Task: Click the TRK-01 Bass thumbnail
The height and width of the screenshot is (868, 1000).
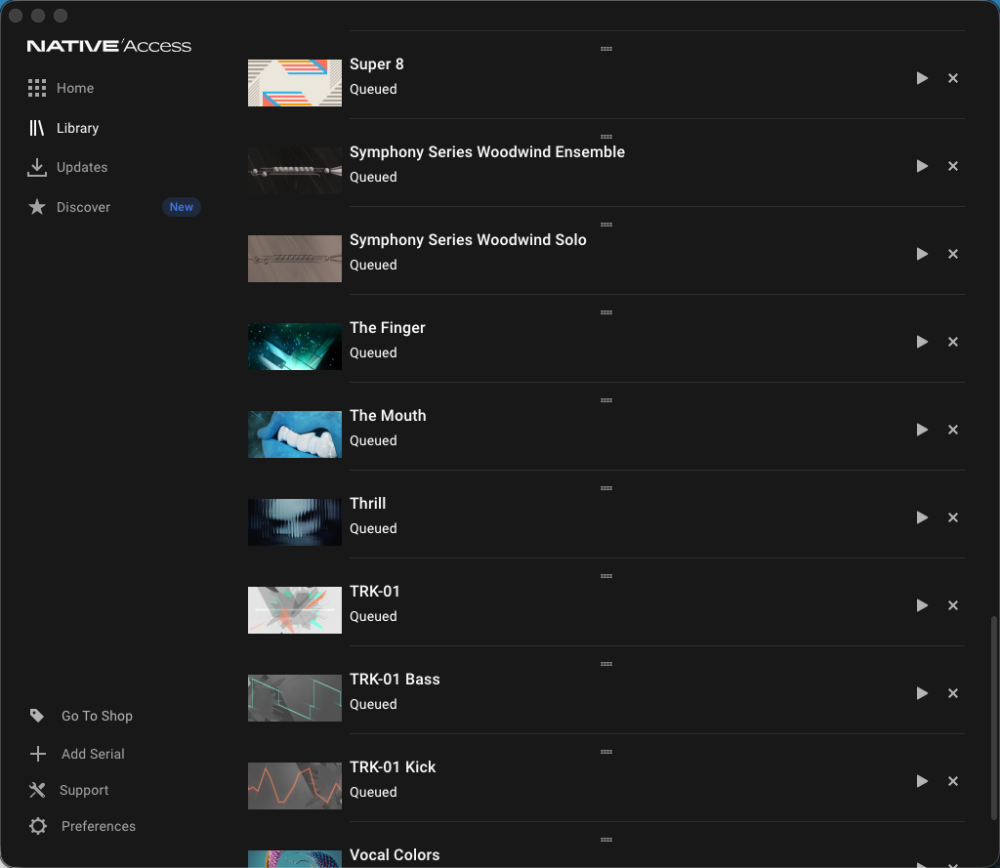Action: coord(295,698)
